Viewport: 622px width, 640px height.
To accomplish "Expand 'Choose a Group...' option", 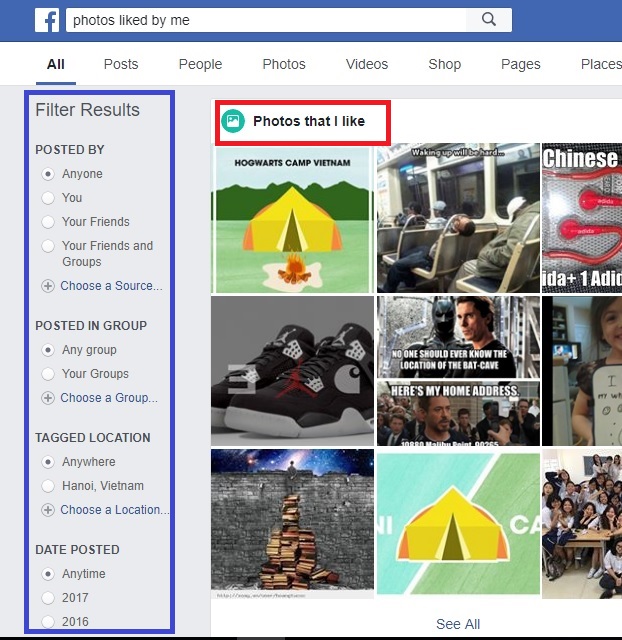I will pos(108,398).
